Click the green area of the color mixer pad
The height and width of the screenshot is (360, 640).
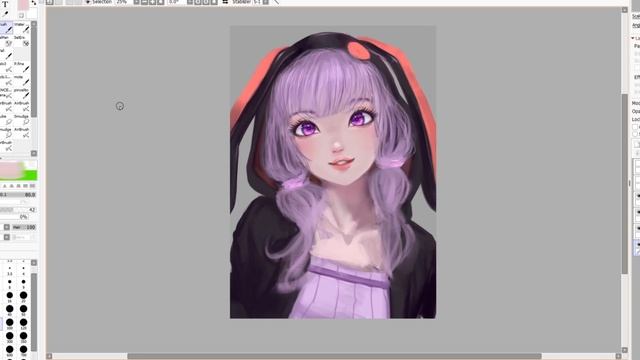tap(31, 175)
